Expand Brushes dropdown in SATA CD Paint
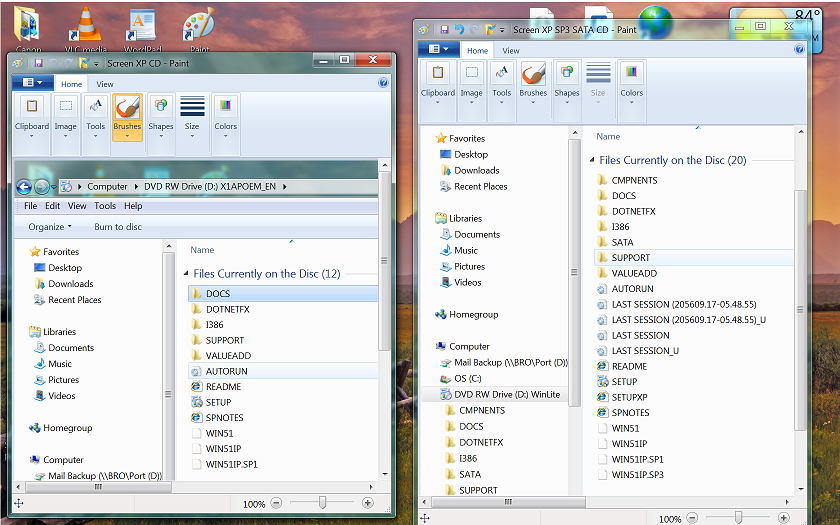 (533, 102)
